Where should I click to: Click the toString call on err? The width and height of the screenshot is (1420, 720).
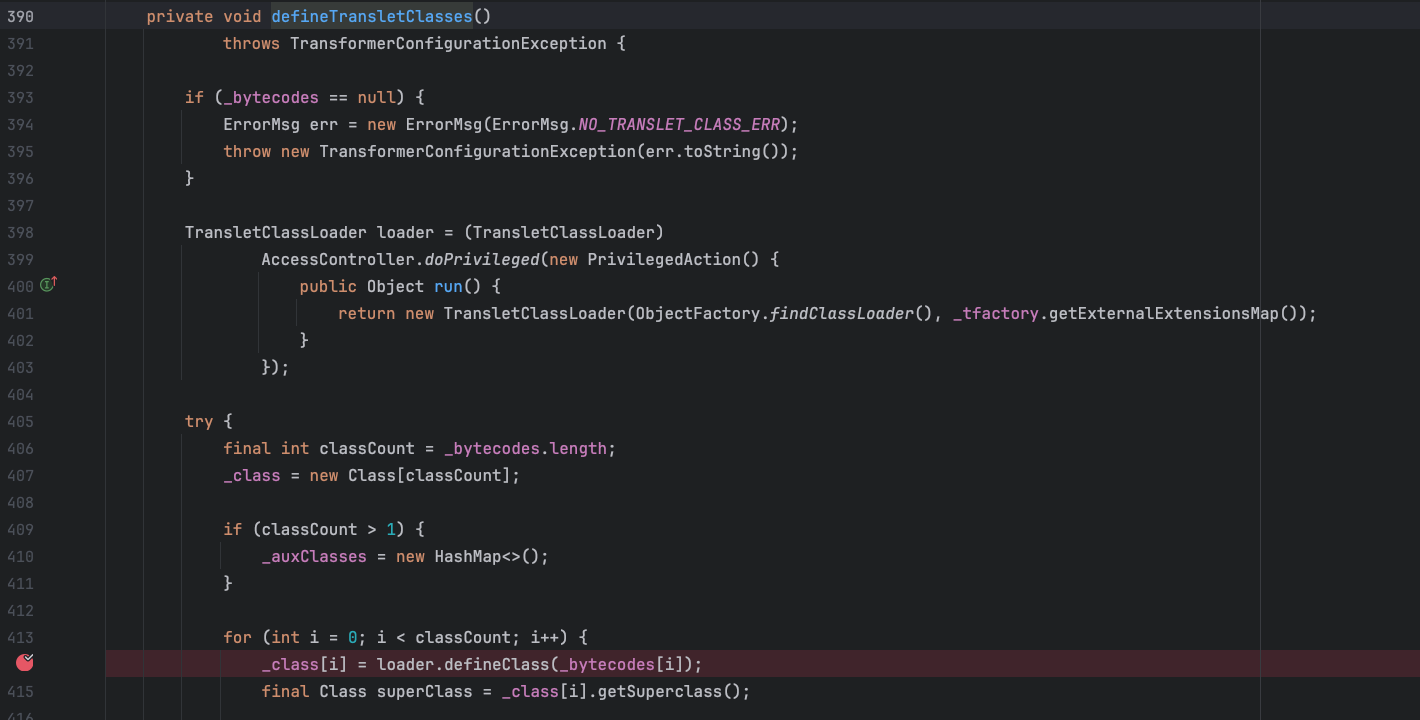coord(722,151)
